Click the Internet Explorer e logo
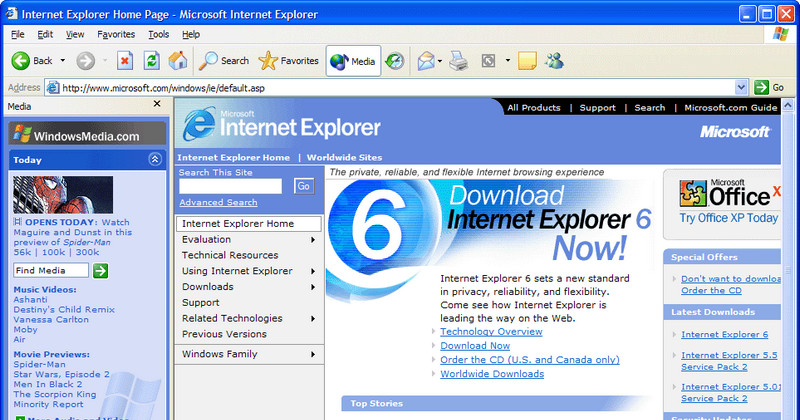This screenshot has height=420, width=800. (x=199, y=124)
